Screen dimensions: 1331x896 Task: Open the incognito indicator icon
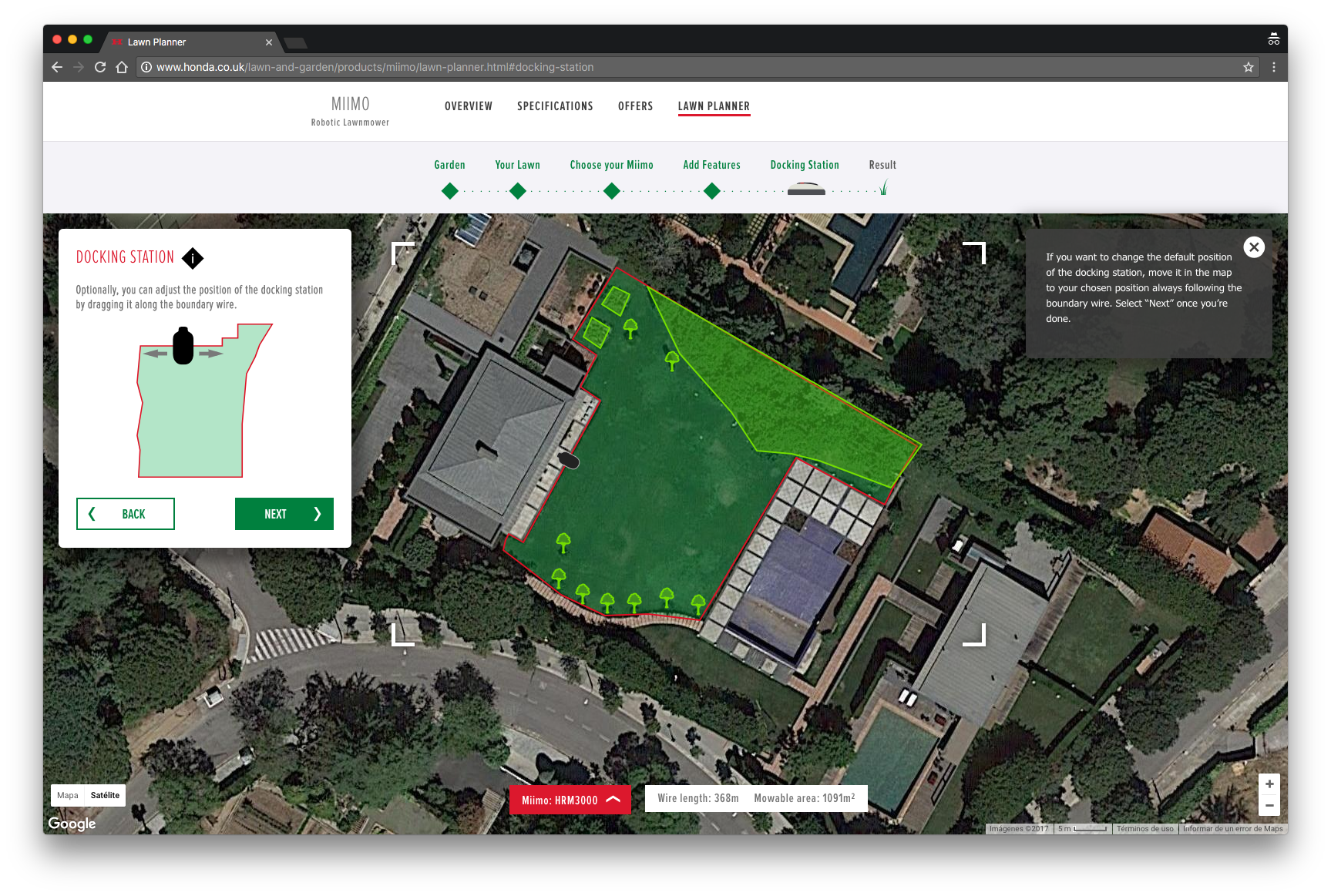(1273, 39)
